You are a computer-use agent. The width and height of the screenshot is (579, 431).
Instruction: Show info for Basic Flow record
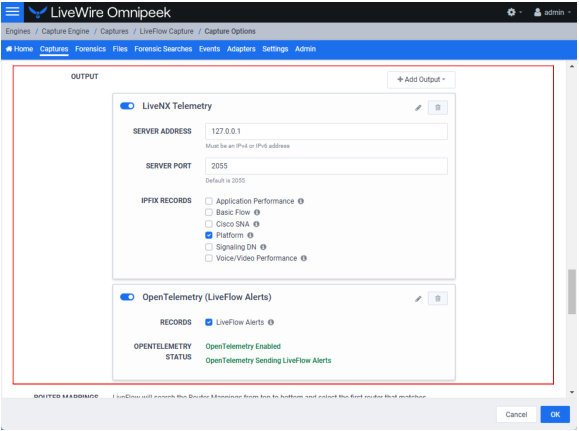coord(257,212)
